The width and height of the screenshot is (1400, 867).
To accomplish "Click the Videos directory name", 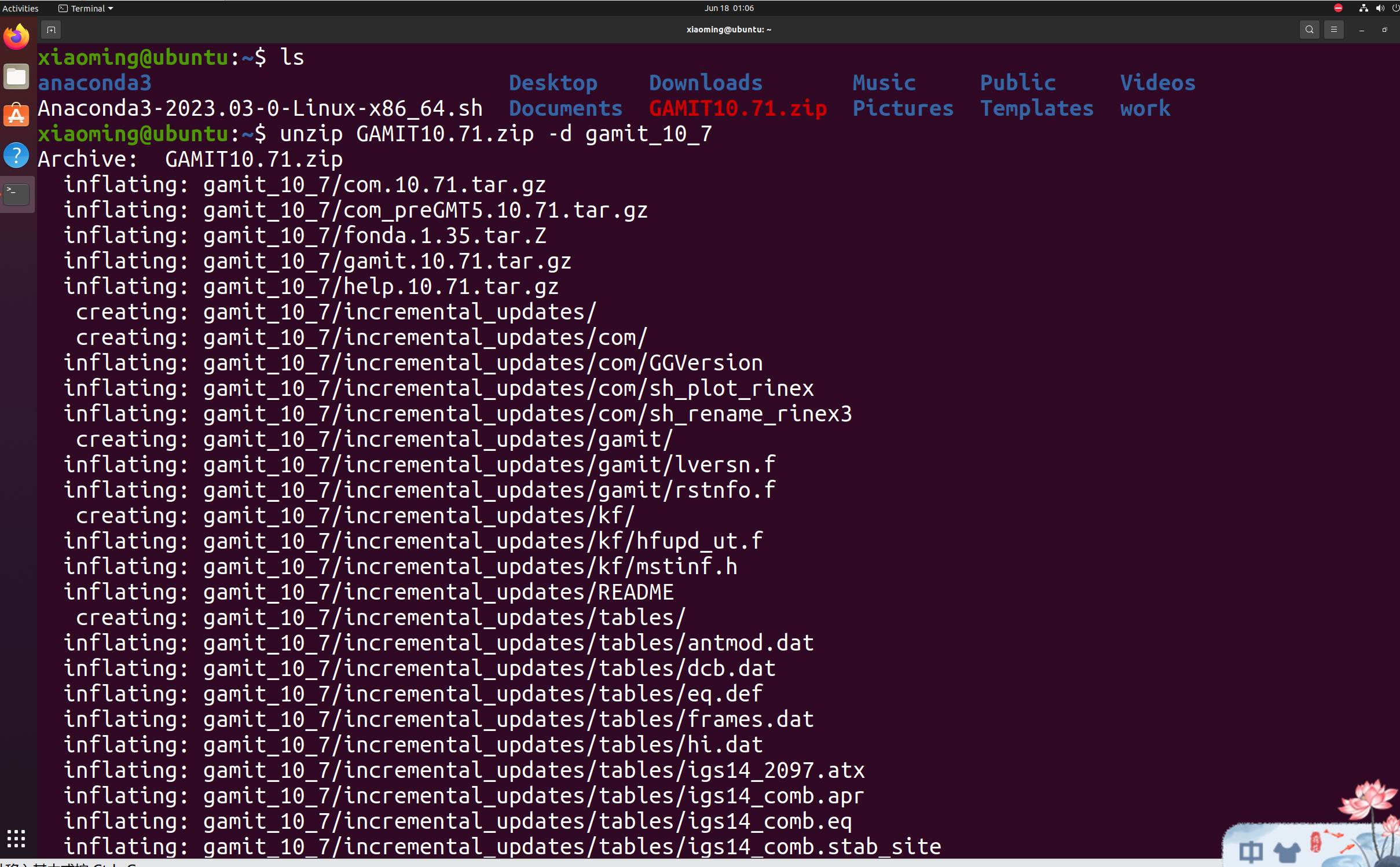I will (x=1158, y=83).
